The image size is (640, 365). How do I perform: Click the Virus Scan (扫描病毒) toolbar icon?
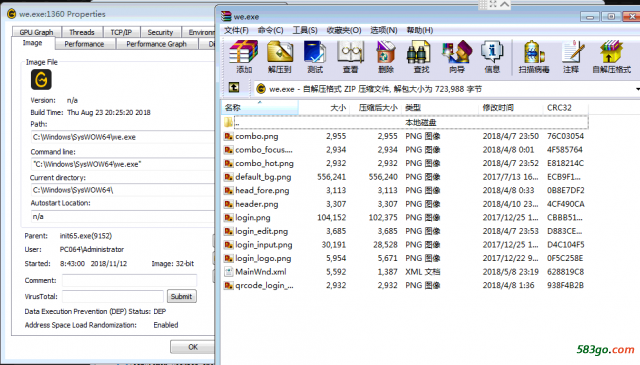[x=534, y=56]
